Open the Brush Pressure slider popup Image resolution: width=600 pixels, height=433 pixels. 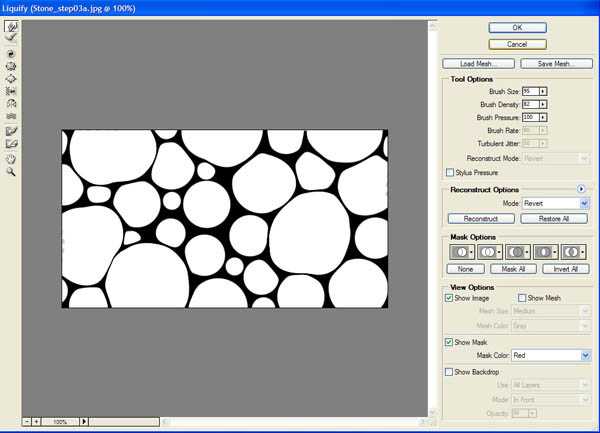click(542, 117)
